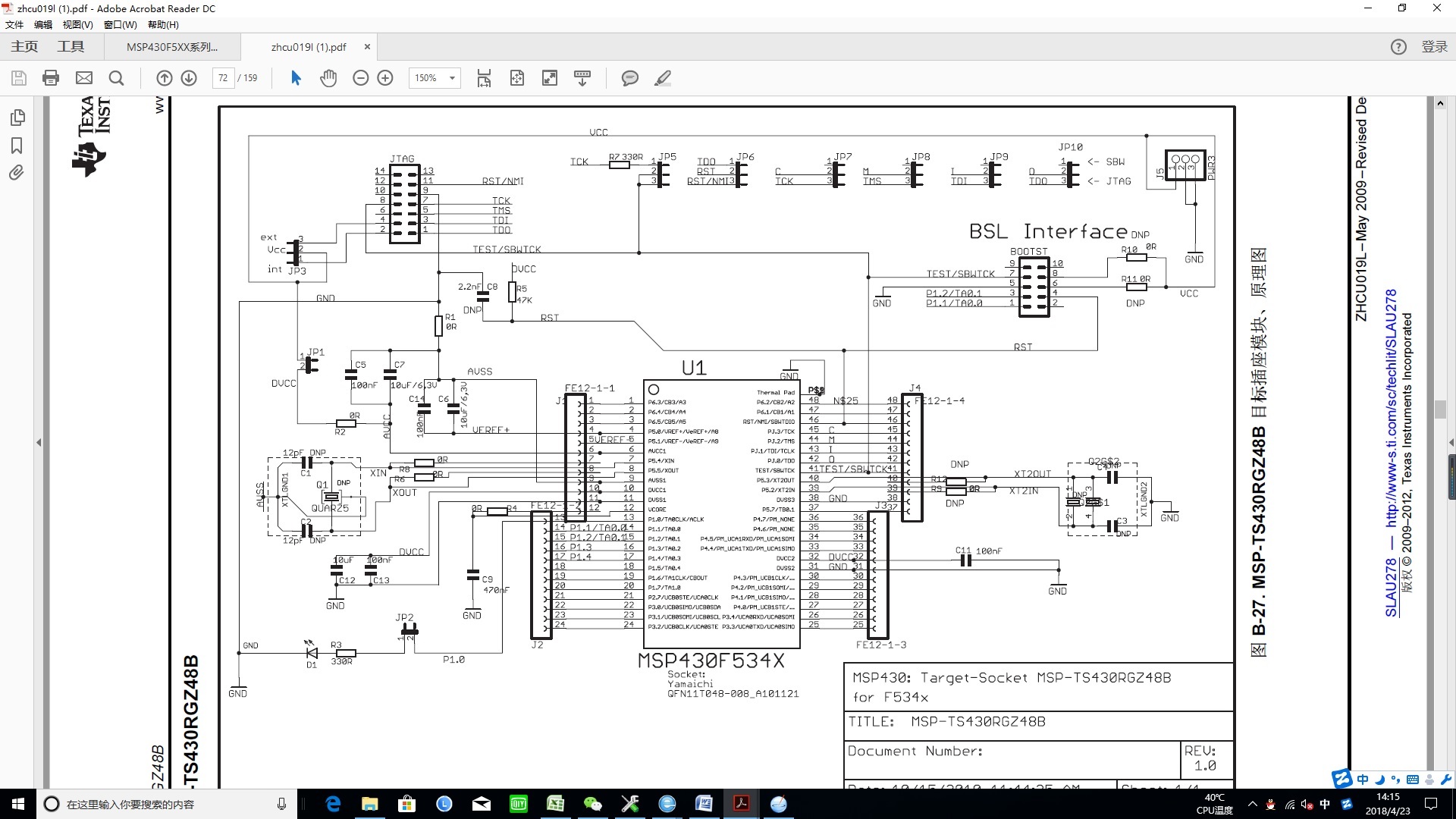Expand the right tools pane arrow
This screenshot has height=819, width=1456.
[1451, 442]
